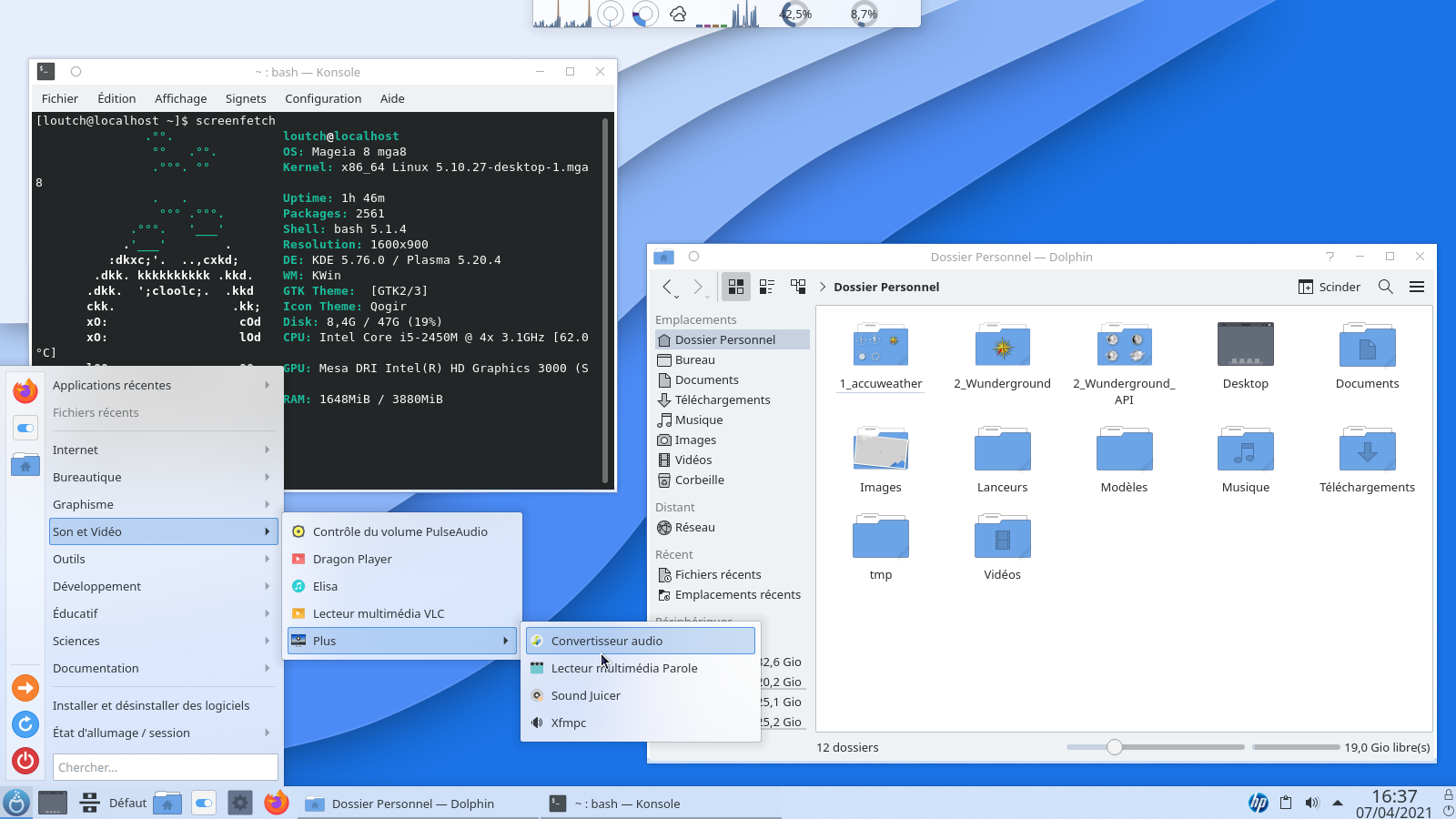Click the red power button in launcher sidebar
Viewport: 1456px width, 819px height.
pyautogui.click(x=25, y=761)
